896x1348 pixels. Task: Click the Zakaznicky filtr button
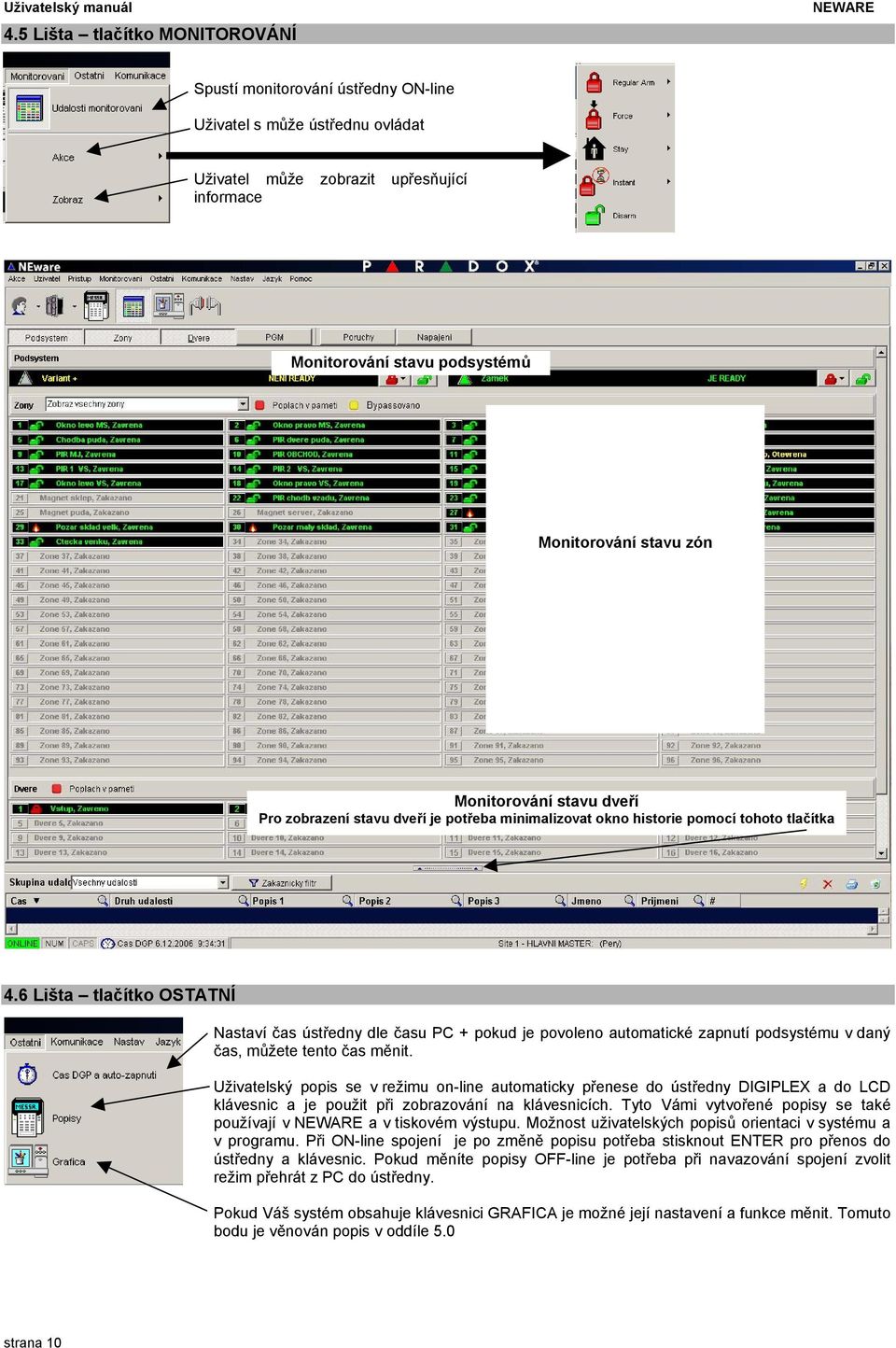283,883
